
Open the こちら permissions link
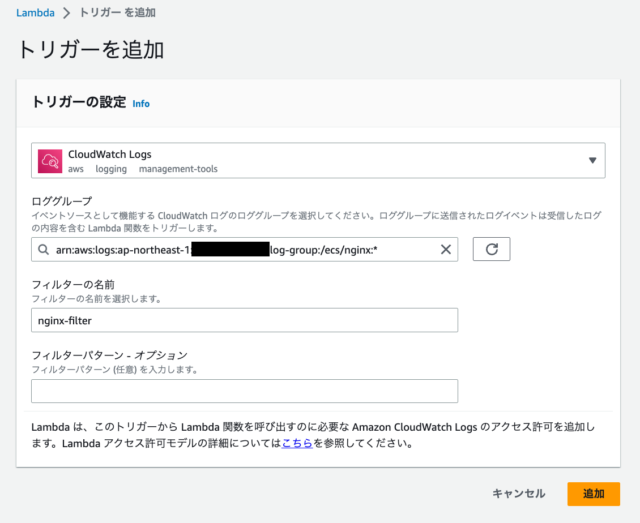(x=297, y=443)
